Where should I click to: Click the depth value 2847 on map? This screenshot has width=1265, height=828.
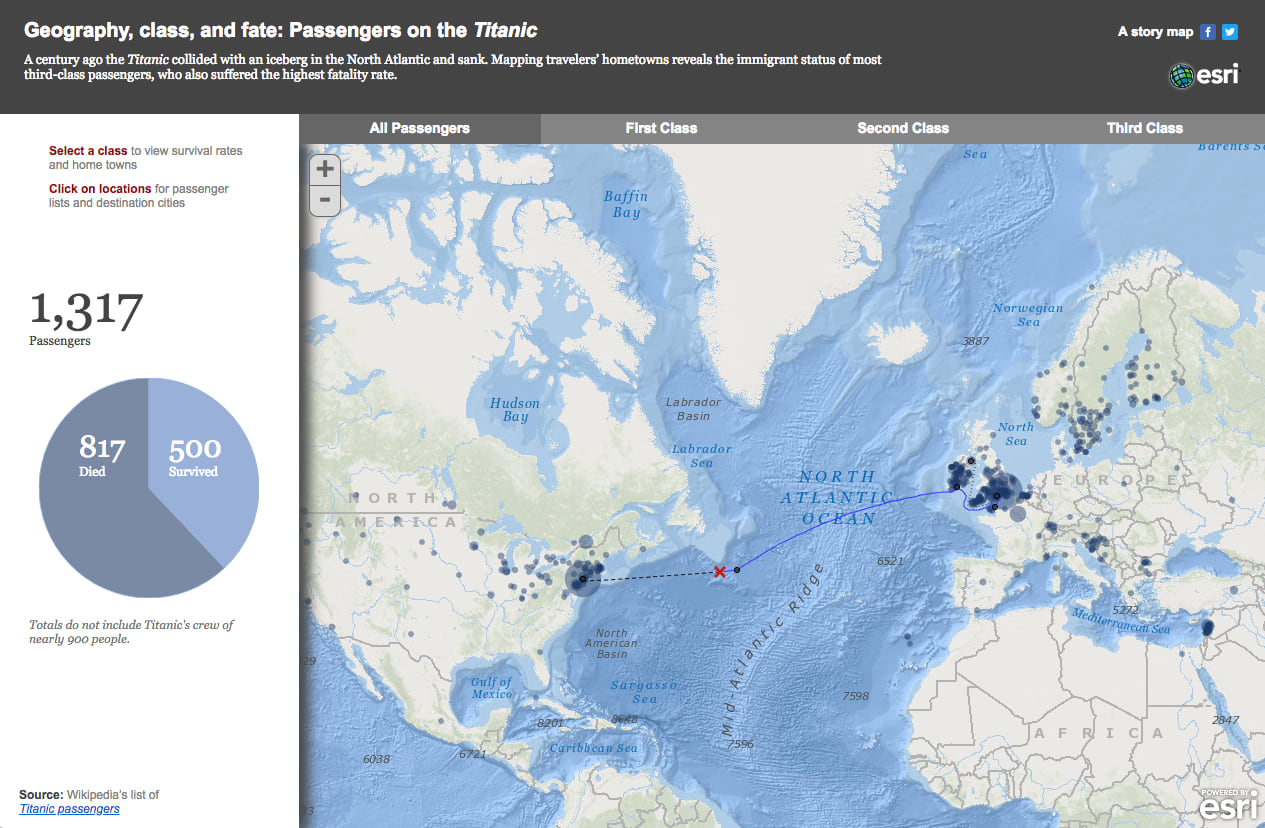[1225, 720]
